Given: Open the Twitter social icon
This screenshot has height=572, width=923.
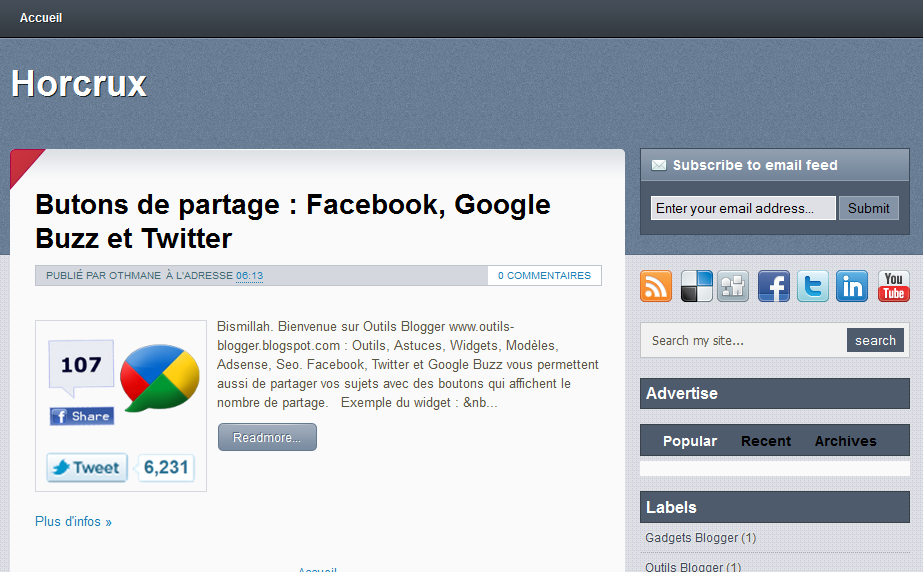Looking at the screenshot, I should point(813,286).
